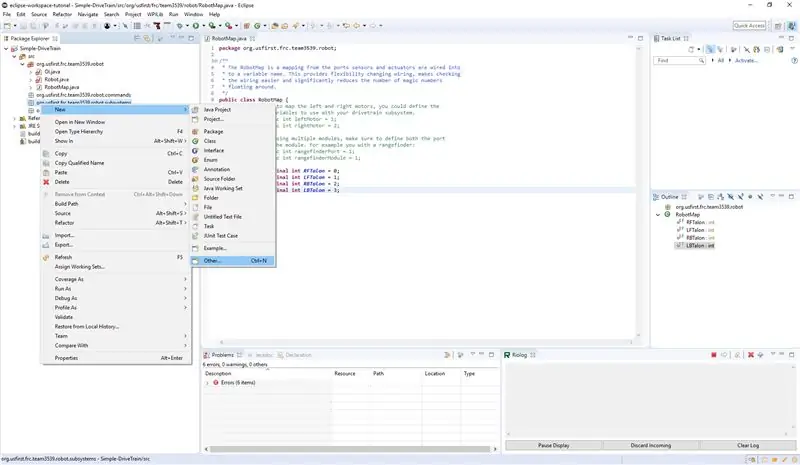The height and width of the screenshot is (465, 800).
Task: Open the Run button dropdown arrow
Action: tap(203, 26)
